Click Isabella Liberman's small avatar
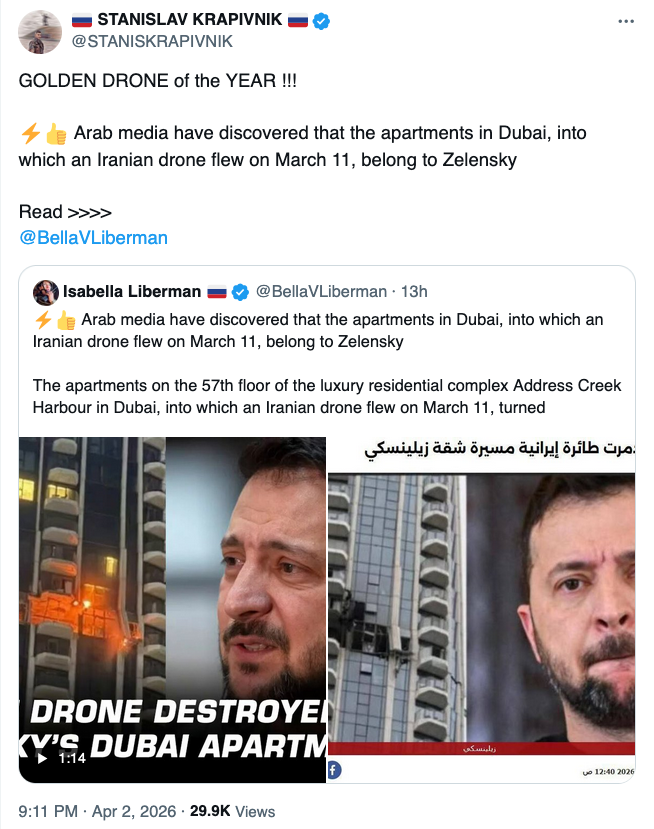Image resolution: width=654 pixels, height=829 pixels. tap(45, 292)
